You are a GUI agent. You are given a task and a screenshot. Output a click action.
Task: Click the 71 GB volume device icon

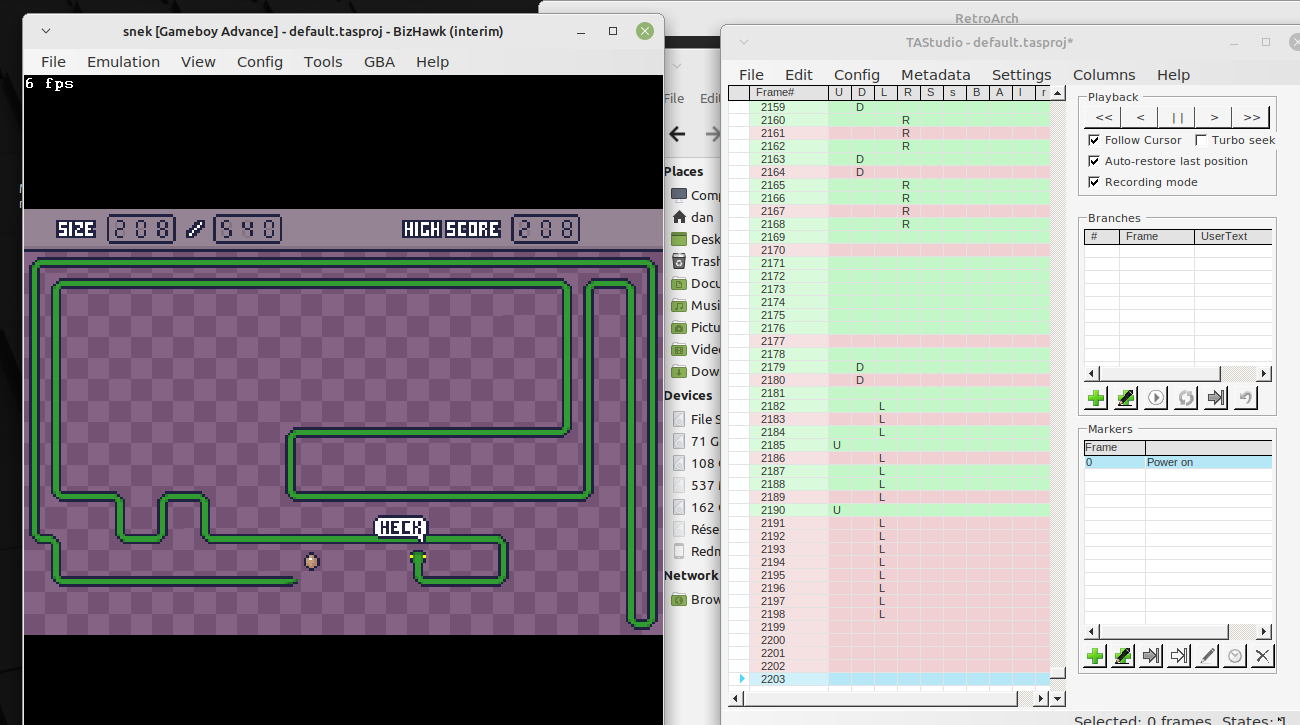click(x=680, y=441)
